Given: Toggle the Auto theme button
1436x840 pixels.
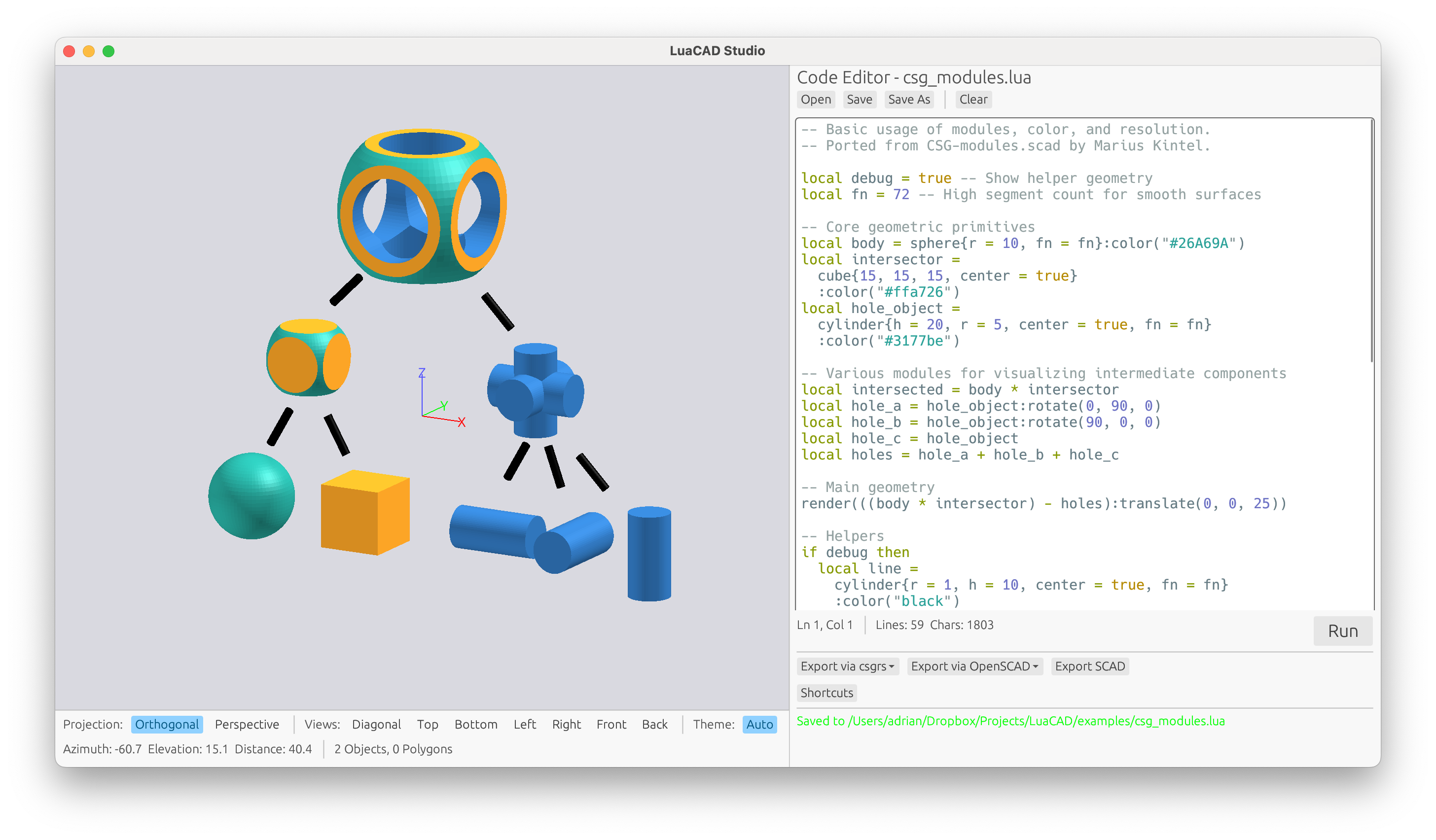Looking at the screenshot, I should click(759, 724).
